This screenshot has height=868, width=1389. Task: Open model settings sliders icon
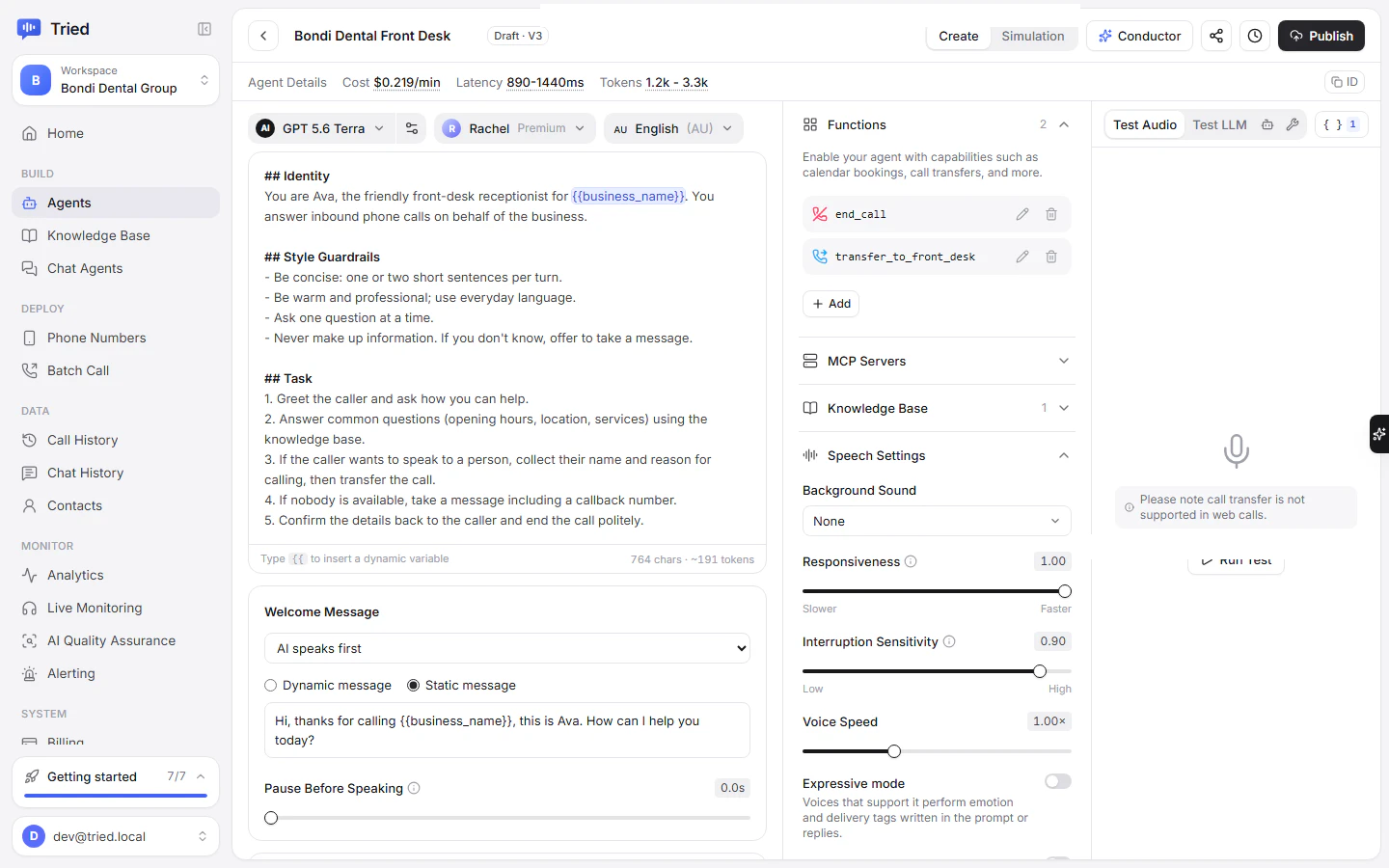412,128
